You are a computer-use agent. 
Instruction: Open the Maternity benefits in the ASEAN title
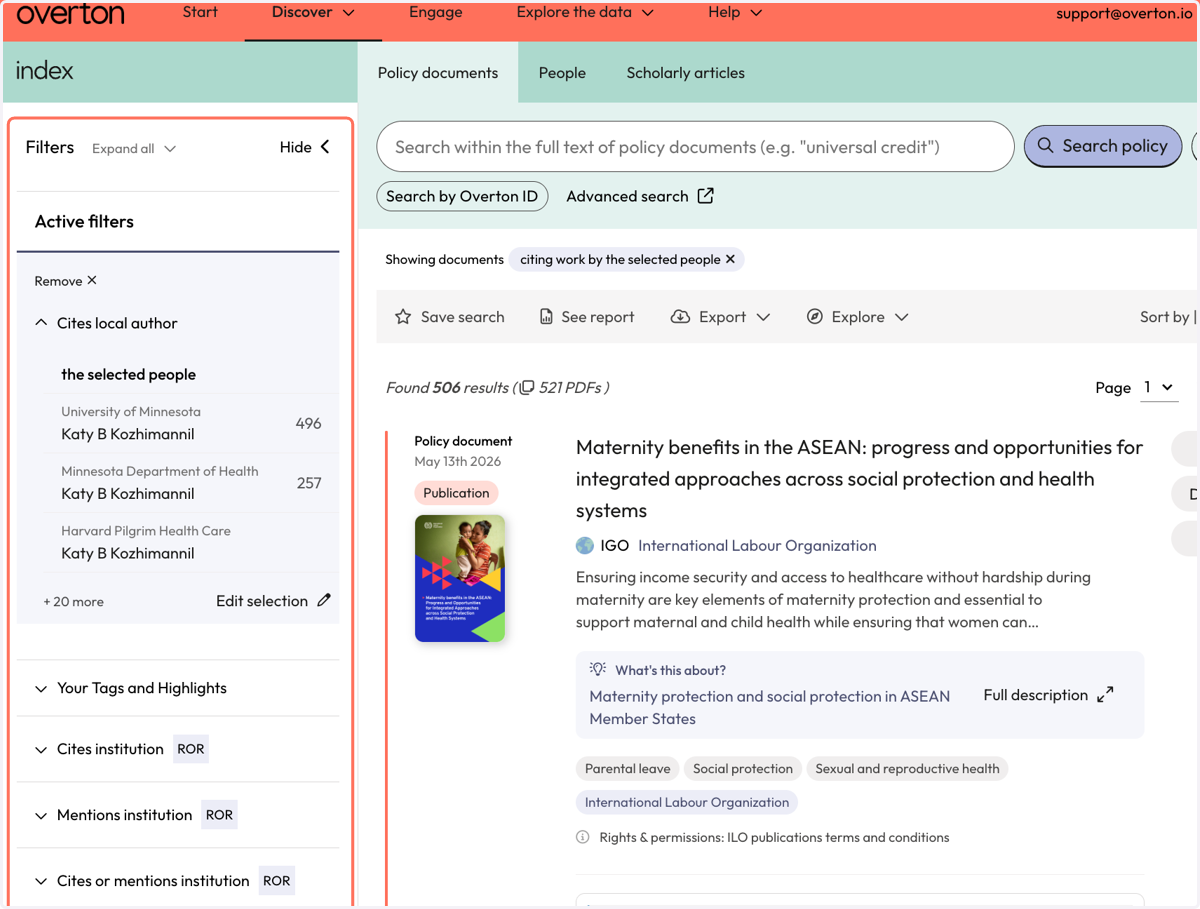click(x=859, y=479)
